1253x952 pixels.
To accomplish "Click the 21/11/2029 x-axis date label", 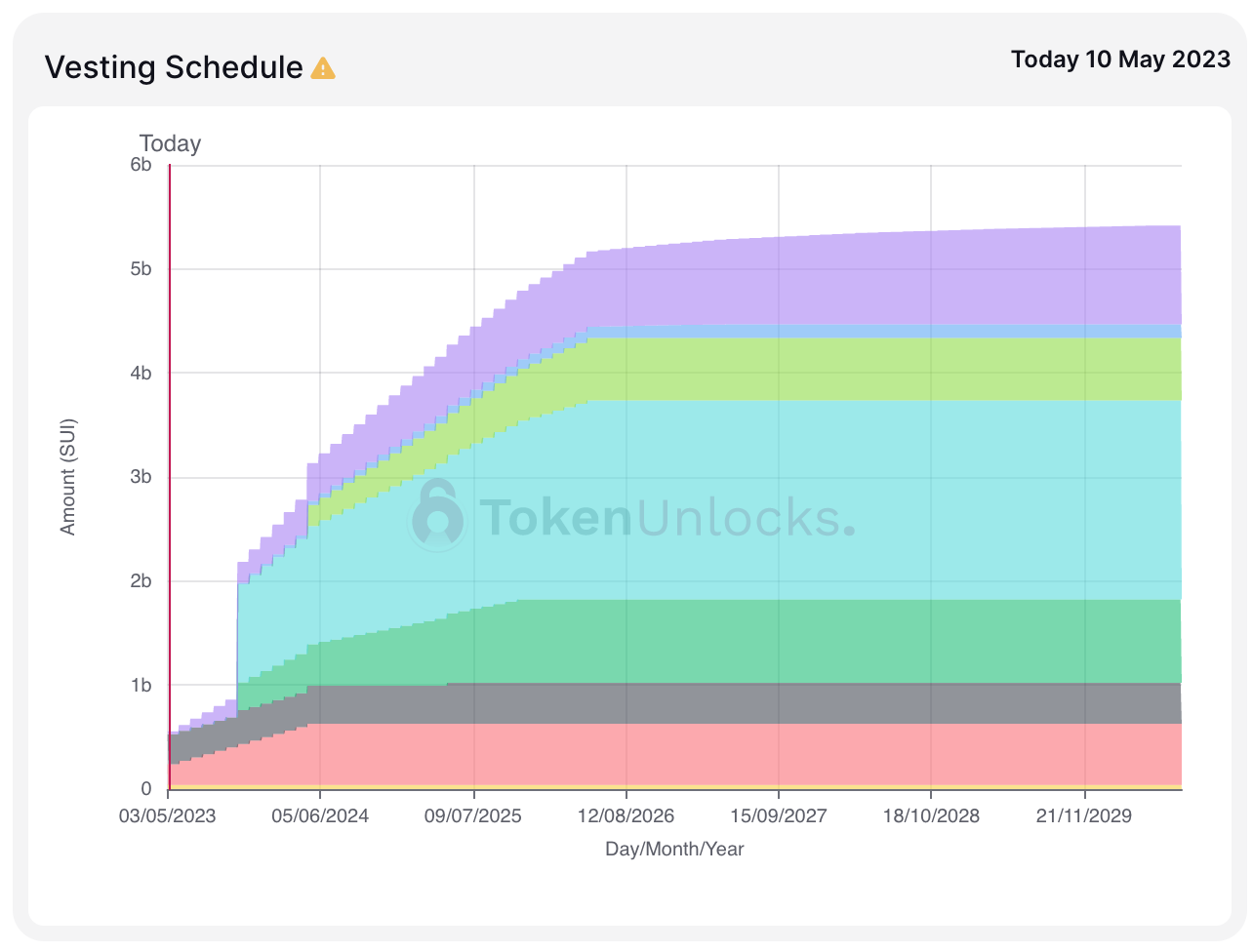I will coord(1083,815).
